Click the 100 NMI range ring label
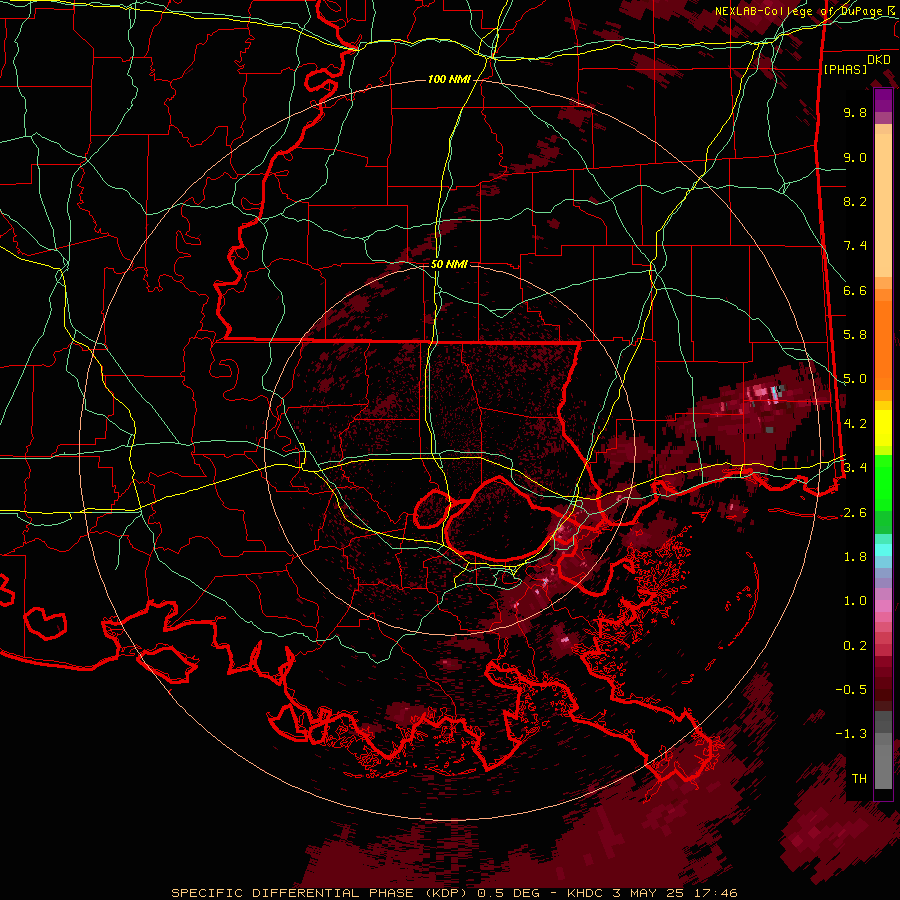900x900 pixels. [x=449, y=79]
